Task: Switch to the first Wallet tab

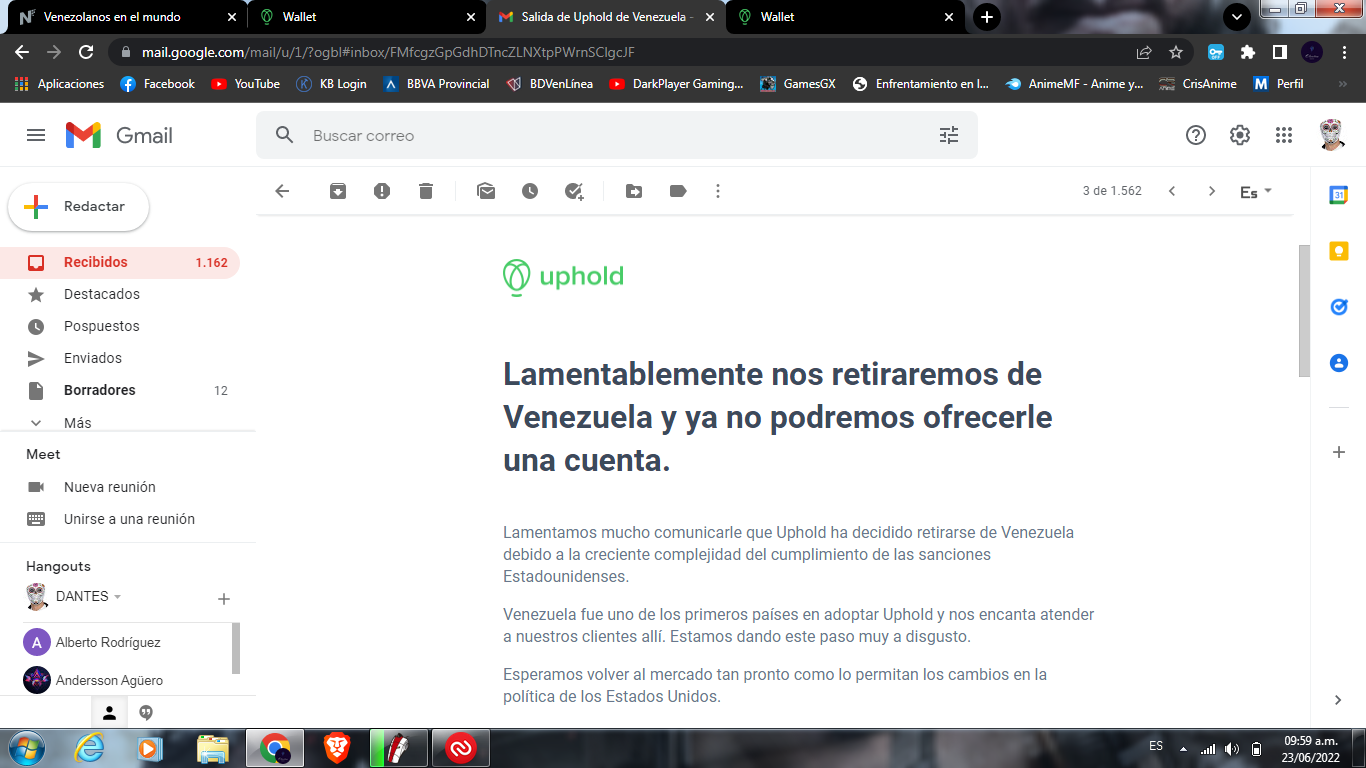Action: pyautogui.click(x=367, y=17)
